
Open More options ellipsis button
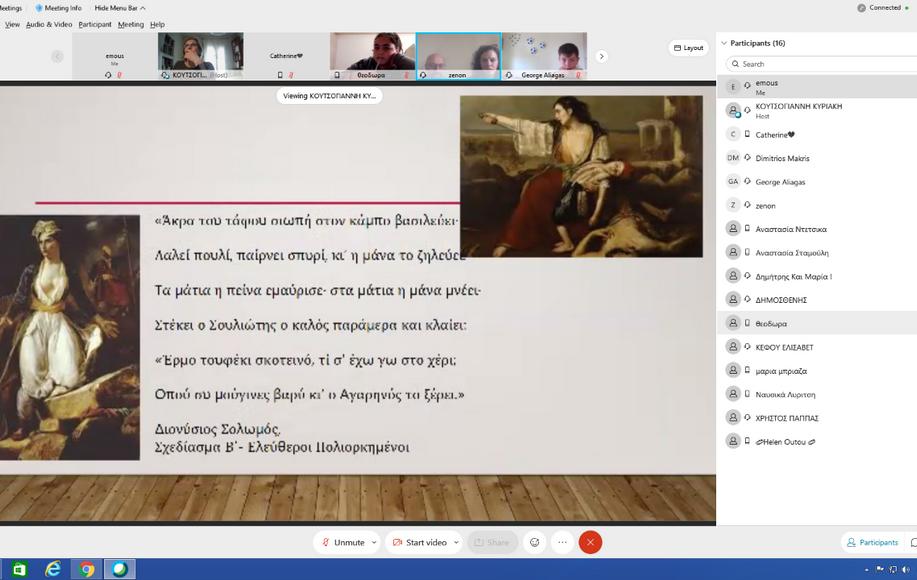(563, 543)
